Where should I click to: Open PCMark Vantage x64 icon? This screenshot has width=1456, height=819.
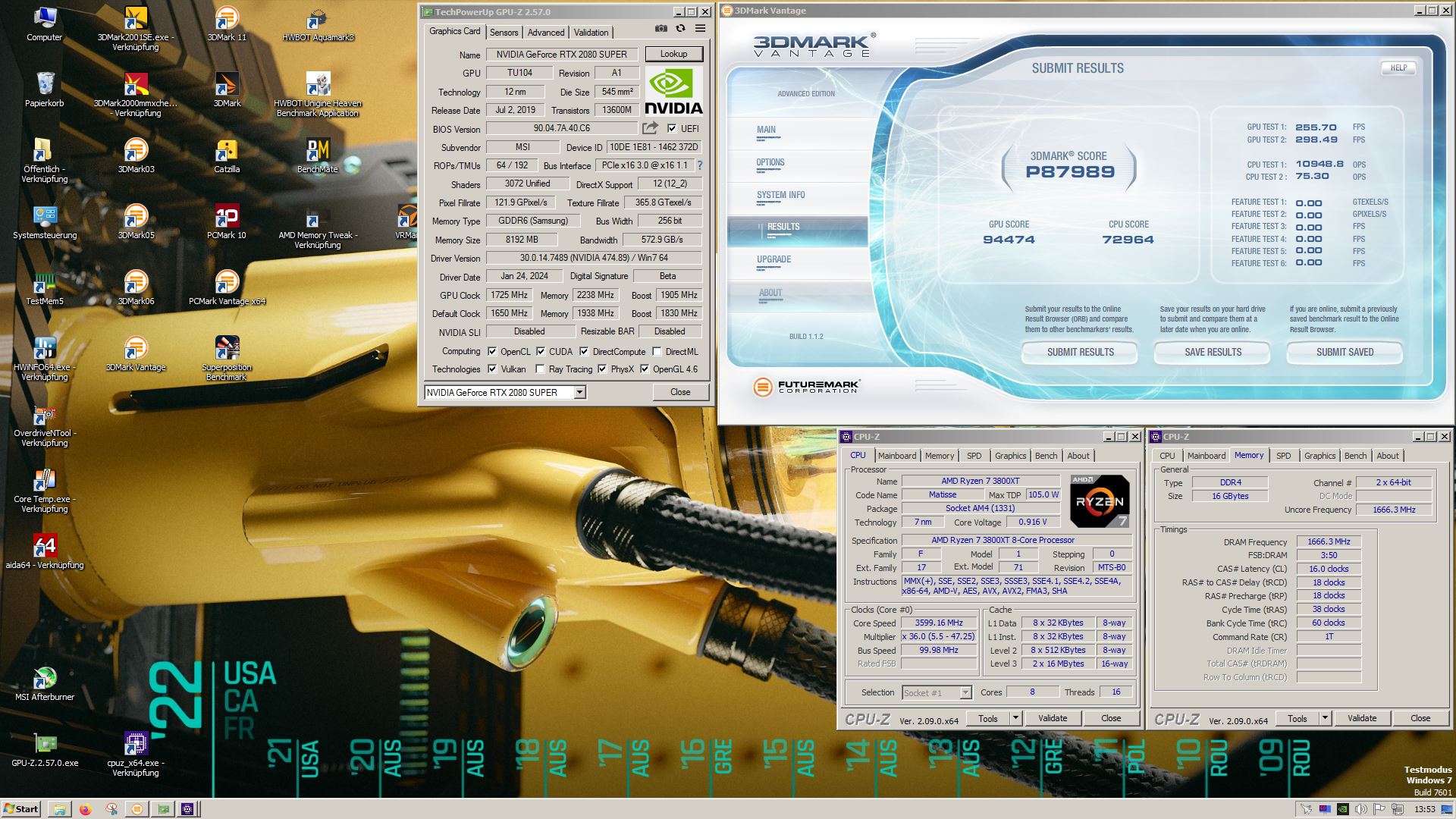coord(227,287)
